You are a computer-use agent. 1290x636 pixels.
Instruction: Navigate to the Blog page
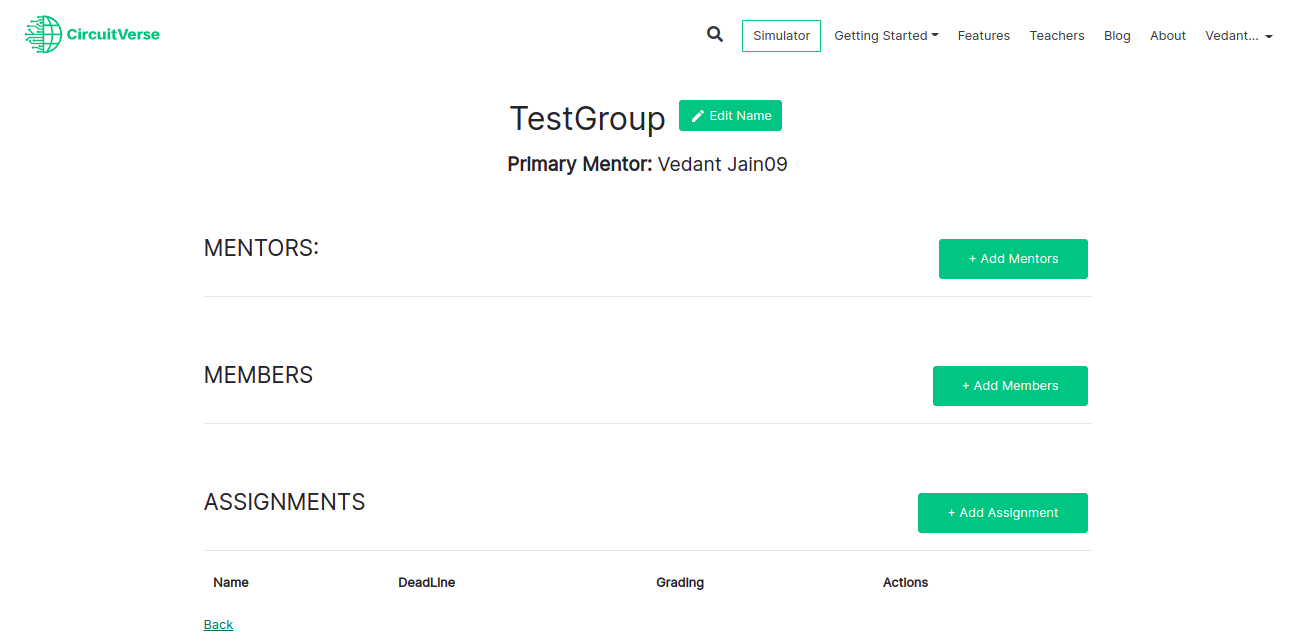1117,36
